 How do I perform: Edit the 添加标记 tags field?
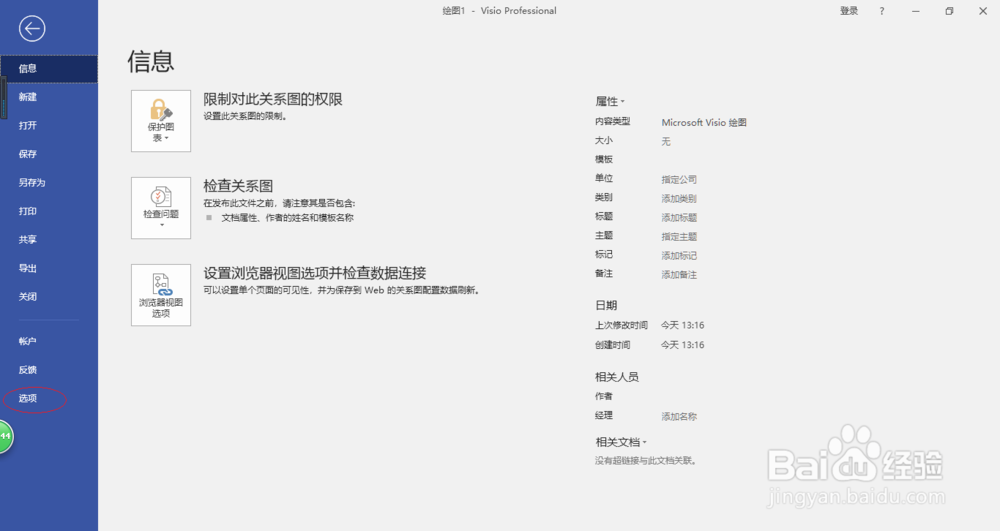(x=679, y=256)
